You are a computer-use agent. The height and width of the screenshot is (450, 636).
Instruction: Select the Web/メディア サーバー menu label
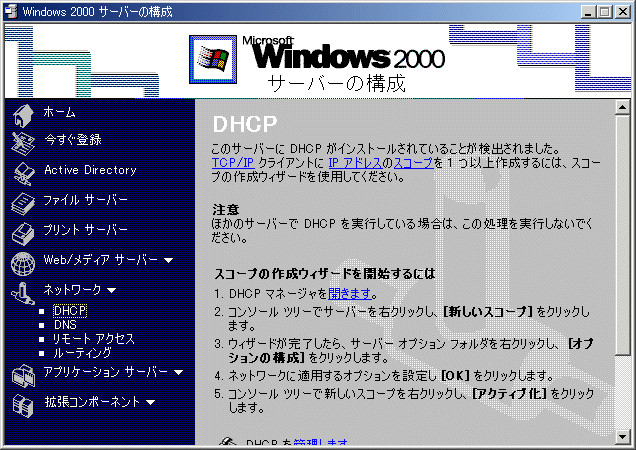[x=101, y=260]
